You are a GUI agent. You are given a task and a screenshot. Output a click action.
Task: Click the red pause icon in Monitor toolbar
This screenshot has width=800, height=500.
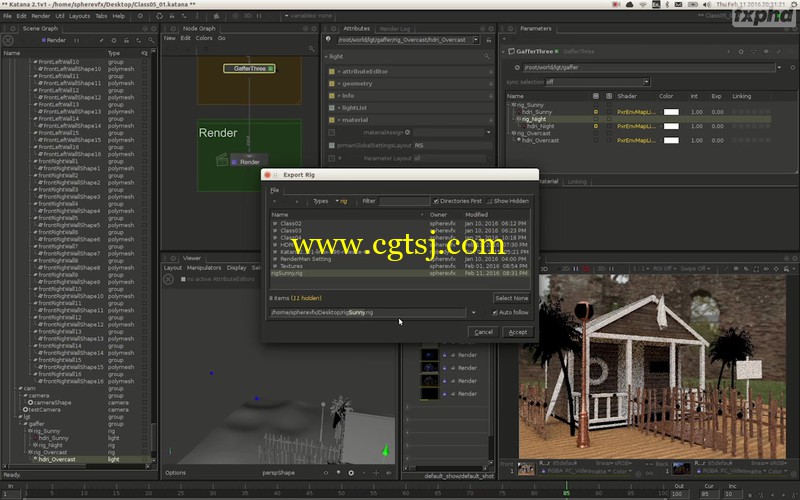(586, 269)
